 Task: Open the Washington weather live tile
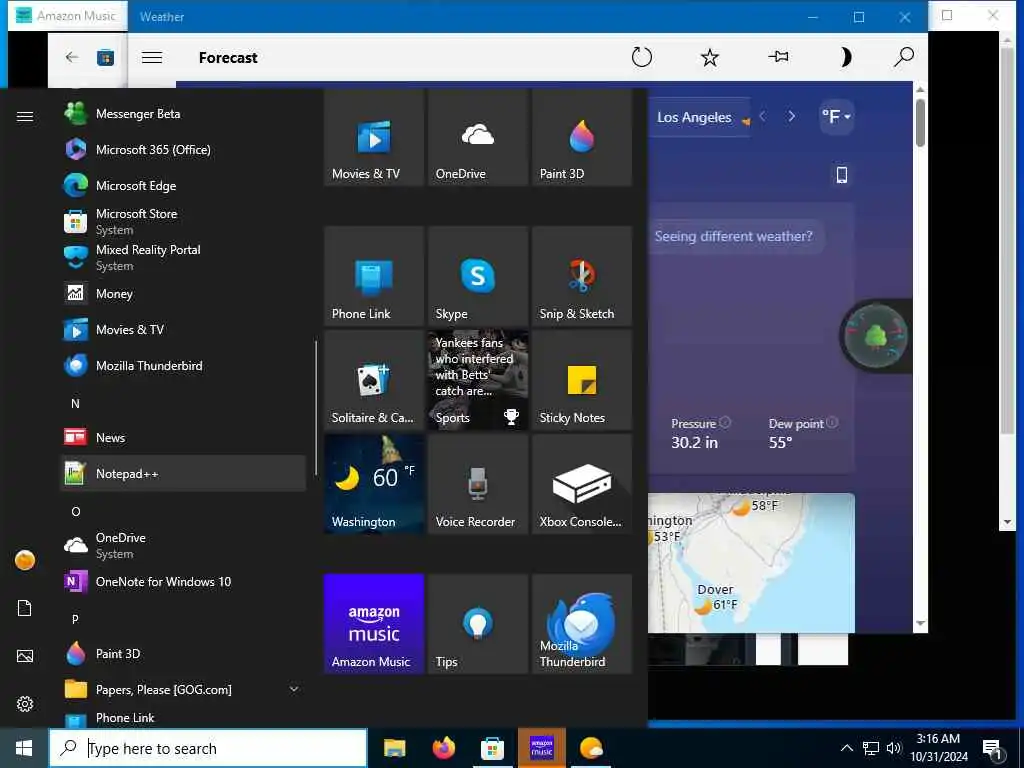374,484
